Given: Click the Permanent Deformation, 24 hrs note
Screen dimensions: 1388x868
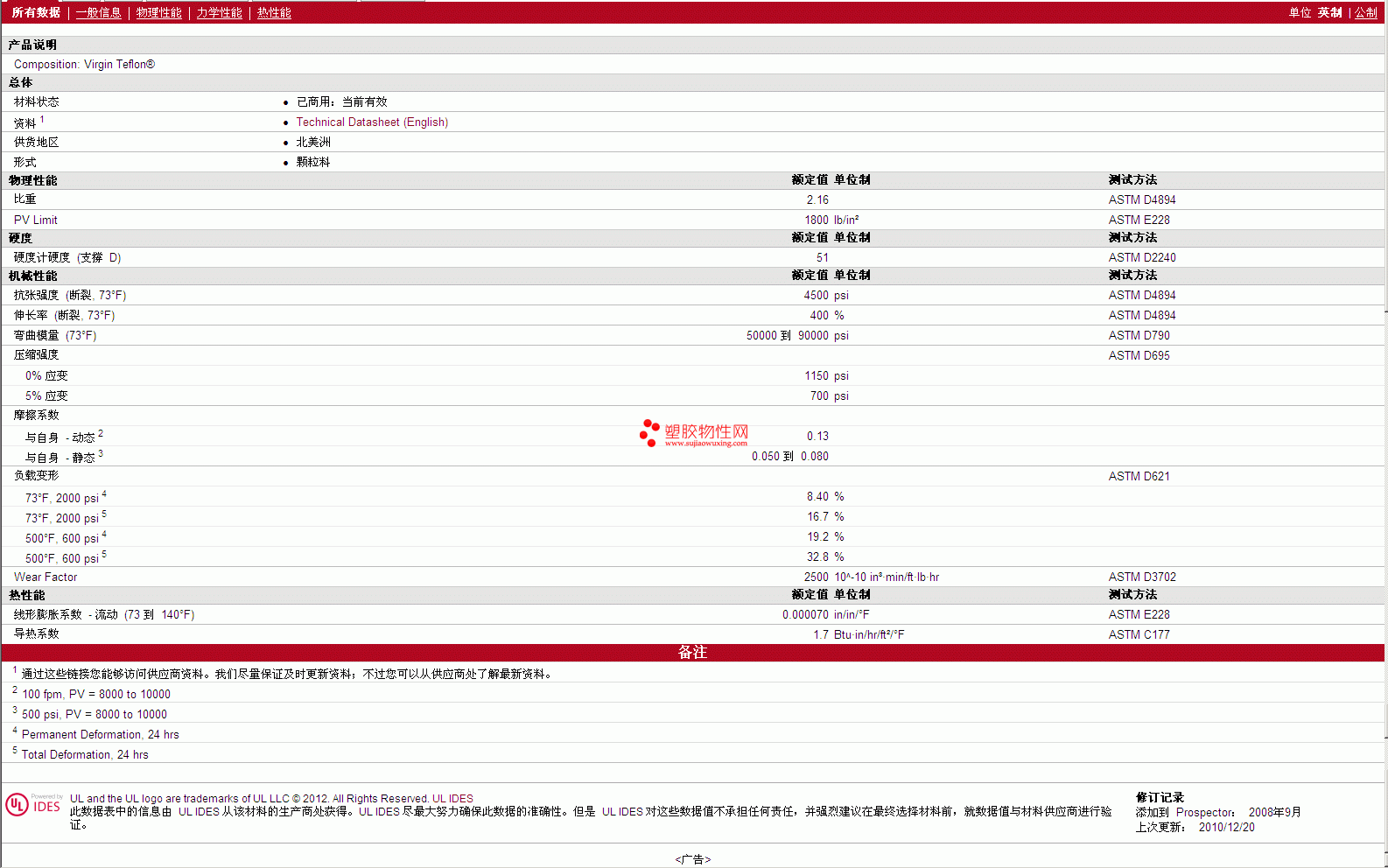Looking at the screenshot, I should point(101,735).
